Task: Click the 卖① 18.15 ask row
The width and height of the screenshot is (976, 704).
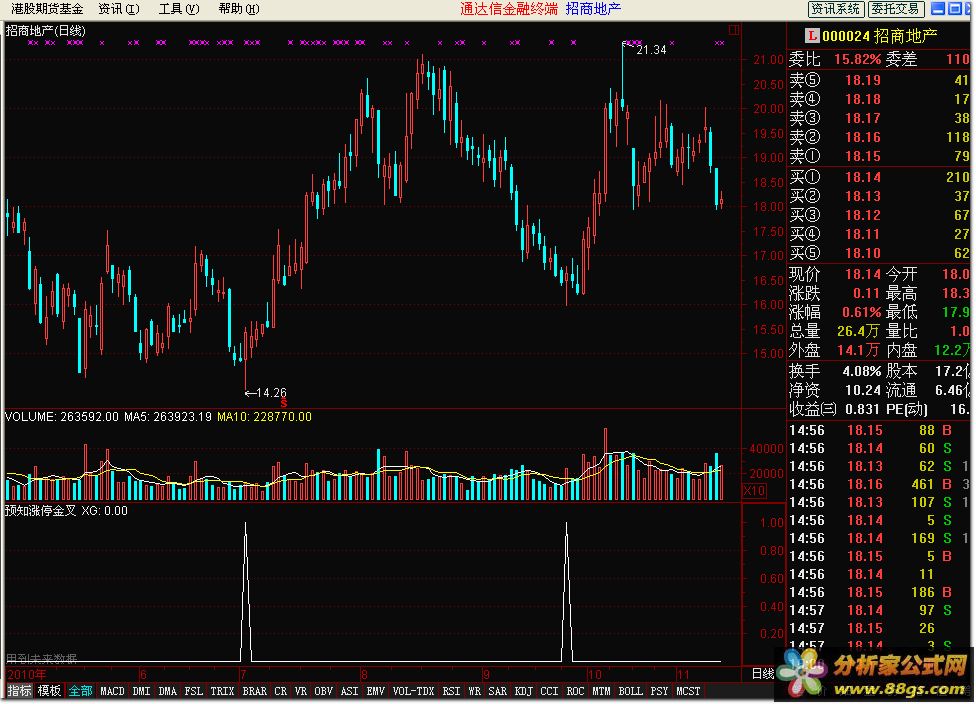Action: (x=879, y=156)
